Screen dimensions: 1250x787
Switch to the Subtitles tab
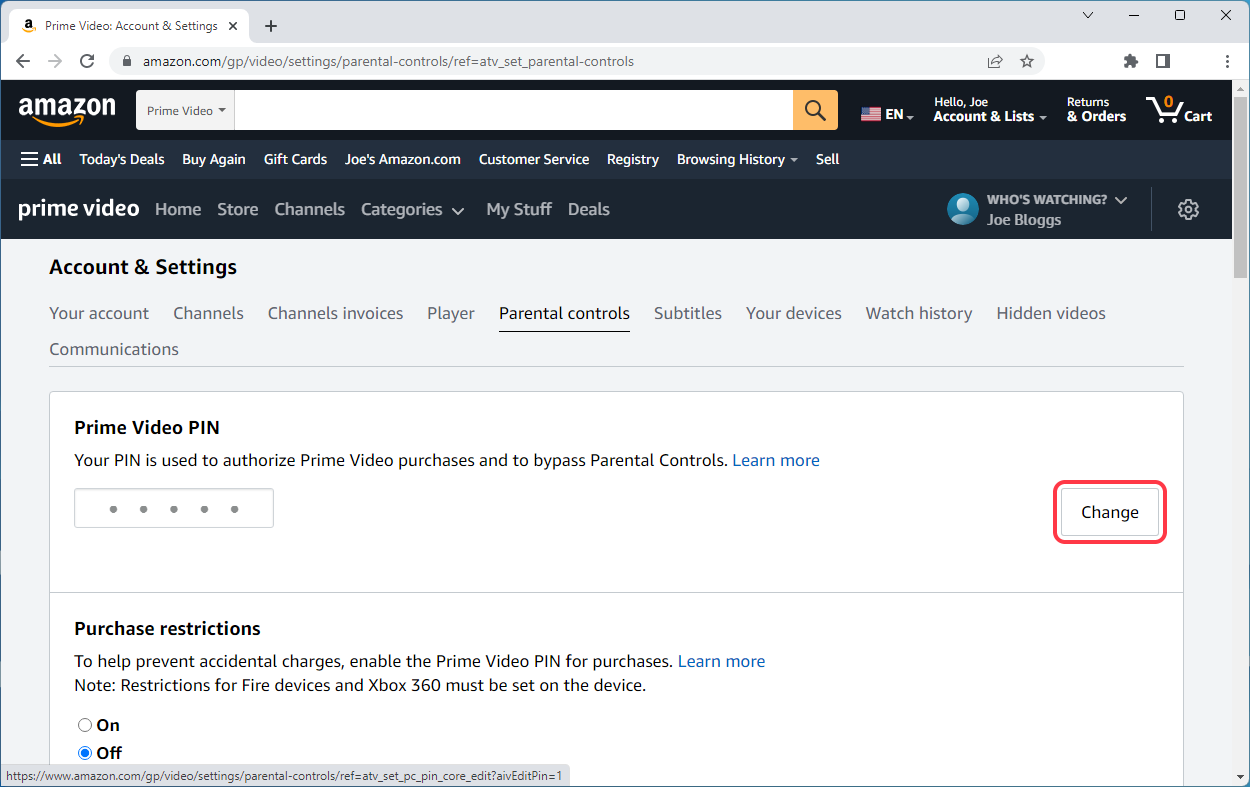click(688, 313)
